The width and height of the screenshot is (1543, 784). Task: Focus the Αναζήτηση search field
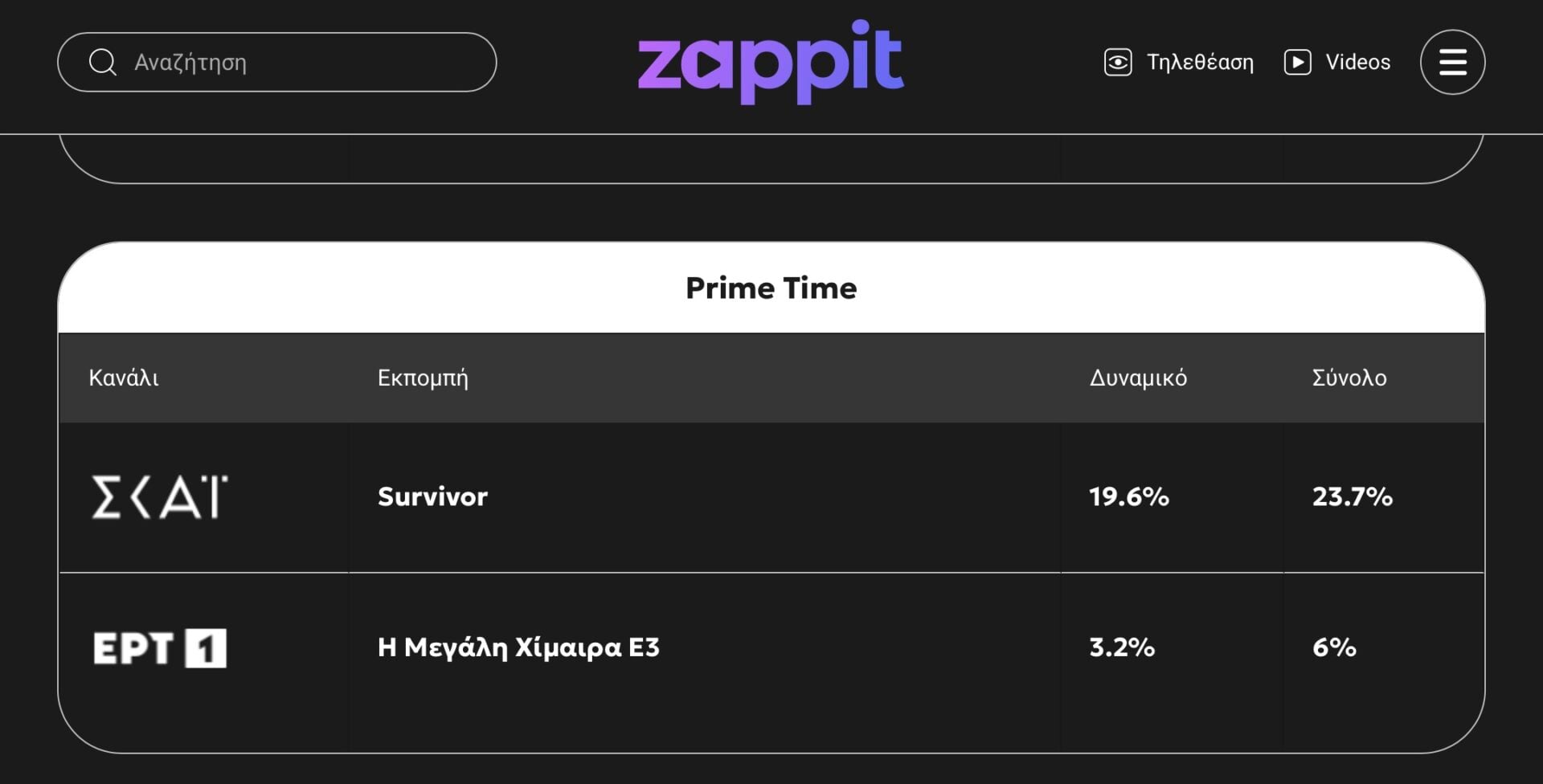(x=305, y=62)
